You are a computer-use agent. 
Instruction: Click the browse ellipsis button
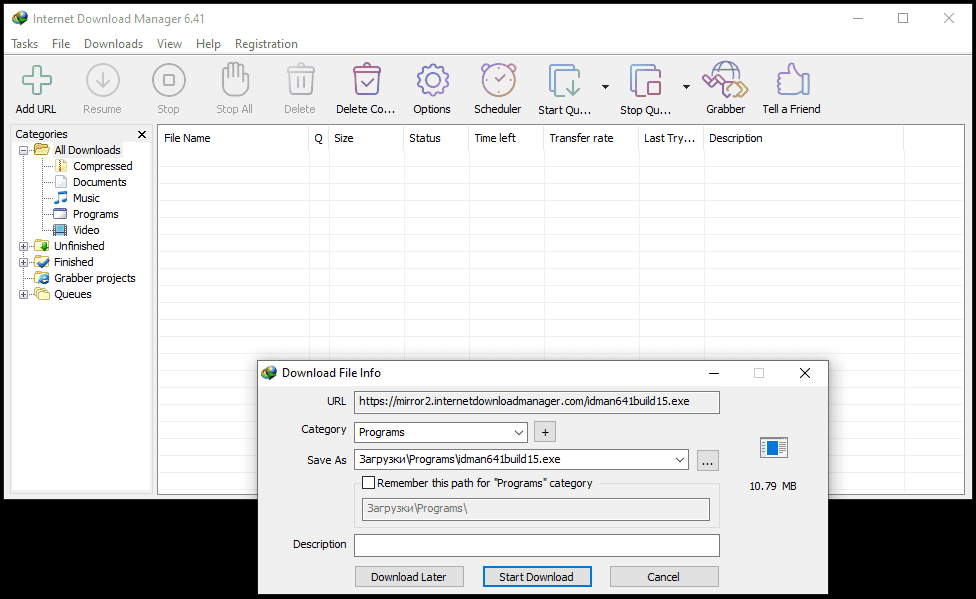(708, 461)
